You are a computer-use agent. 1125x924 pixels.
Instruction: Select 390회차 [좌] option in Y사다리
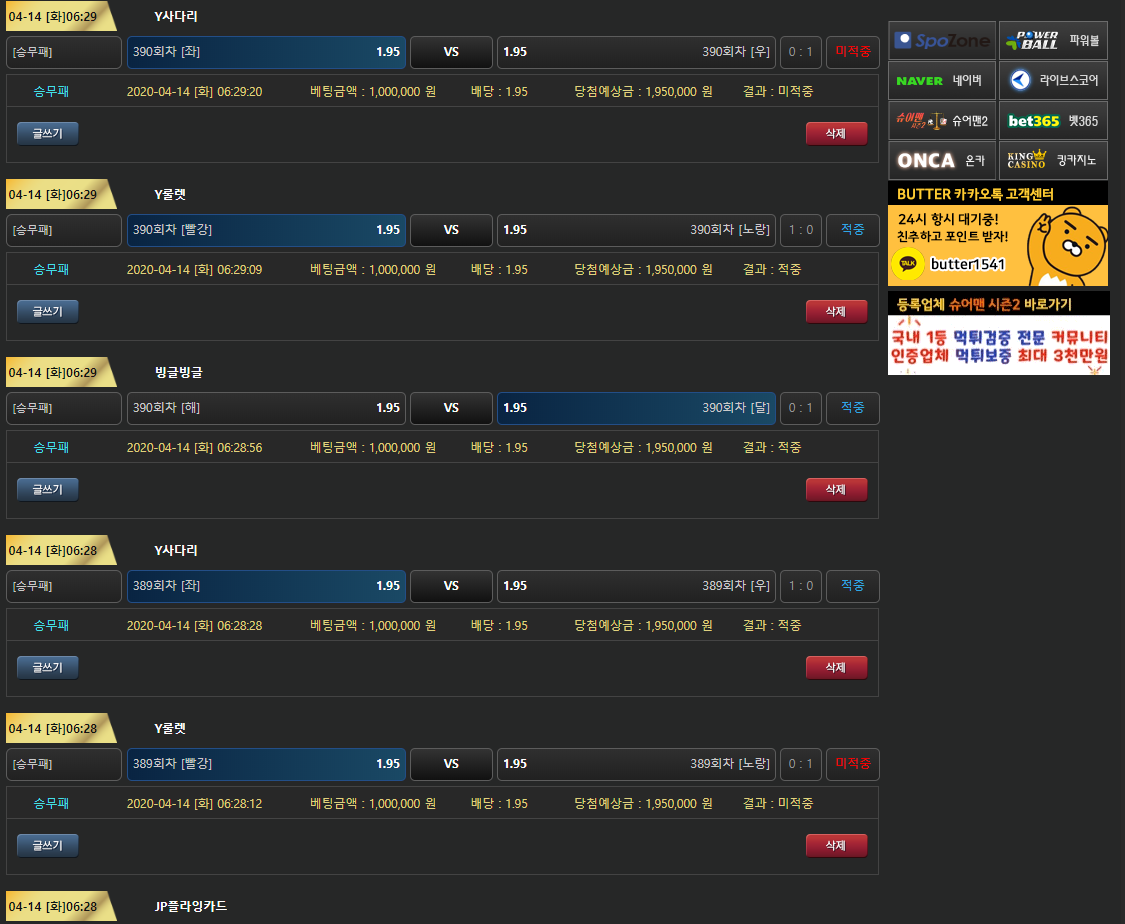[x=266, y=52]
